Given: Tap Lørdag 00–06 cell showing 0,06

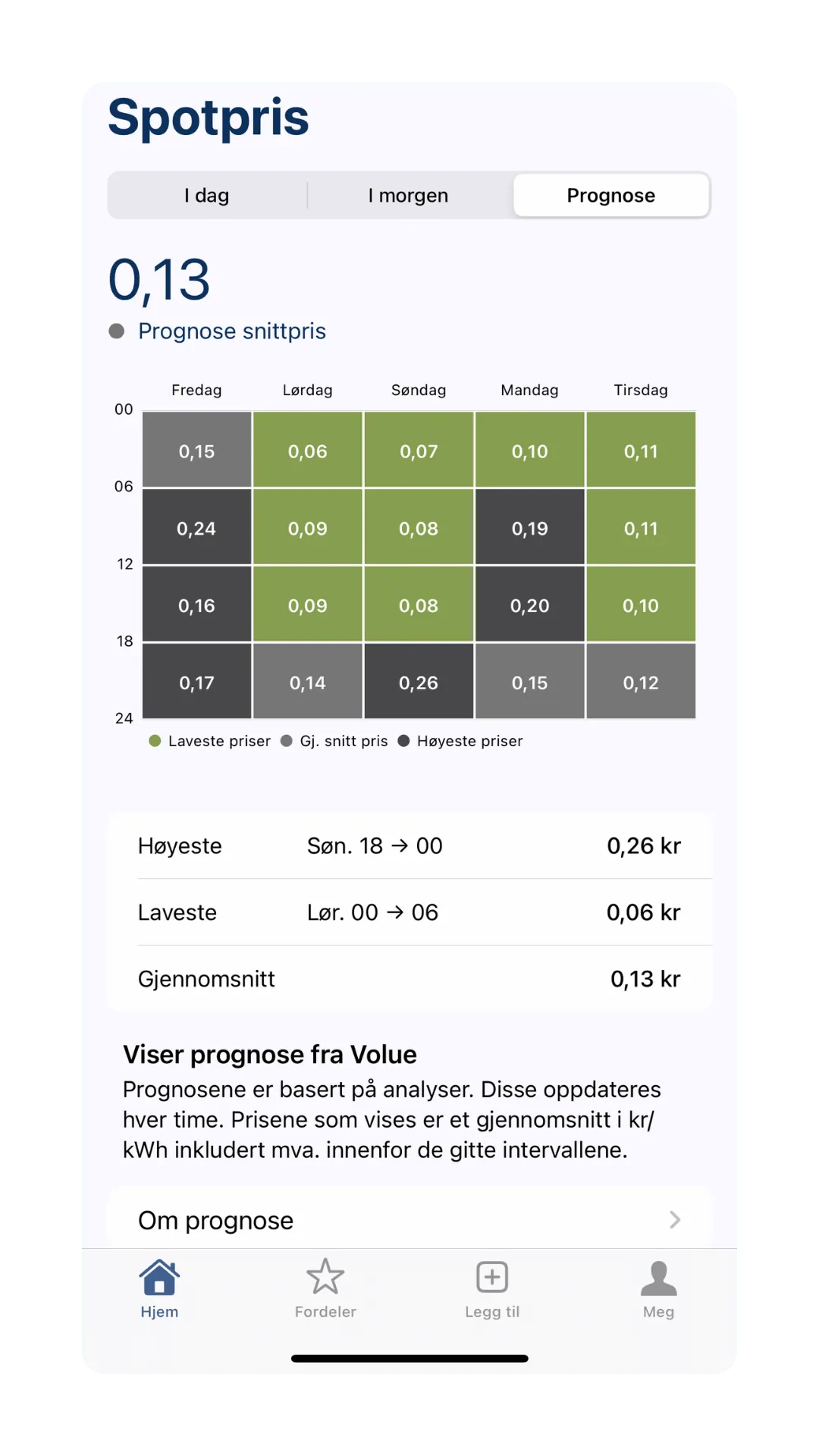Looking at the screenshot, I should (x=308, y=450).
